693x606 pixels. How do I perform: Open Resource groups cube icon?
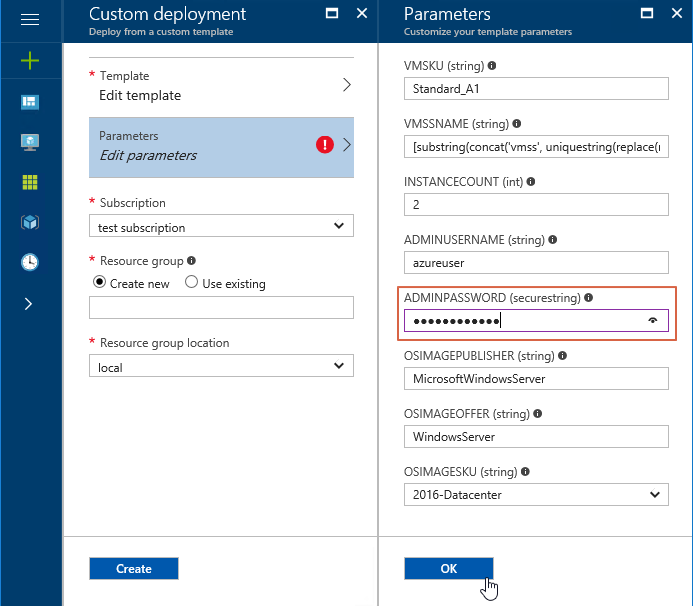[30, 222]
